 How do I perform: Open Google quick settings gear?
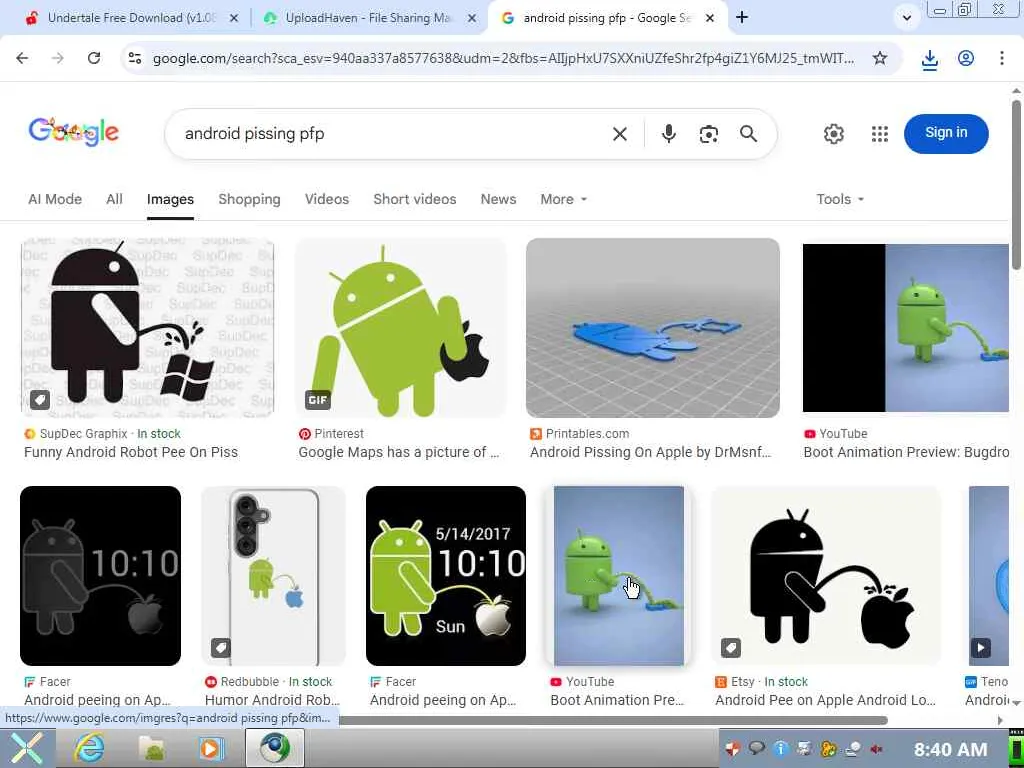click(833, 134)
